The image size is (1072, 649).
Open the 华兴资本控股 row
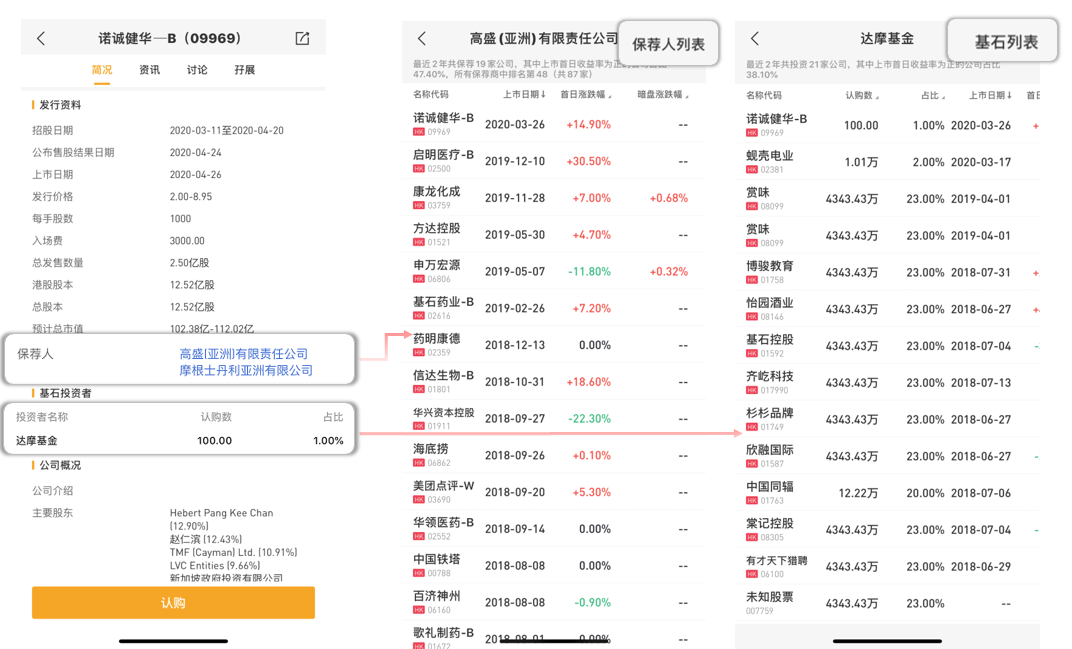coord(554,419)
